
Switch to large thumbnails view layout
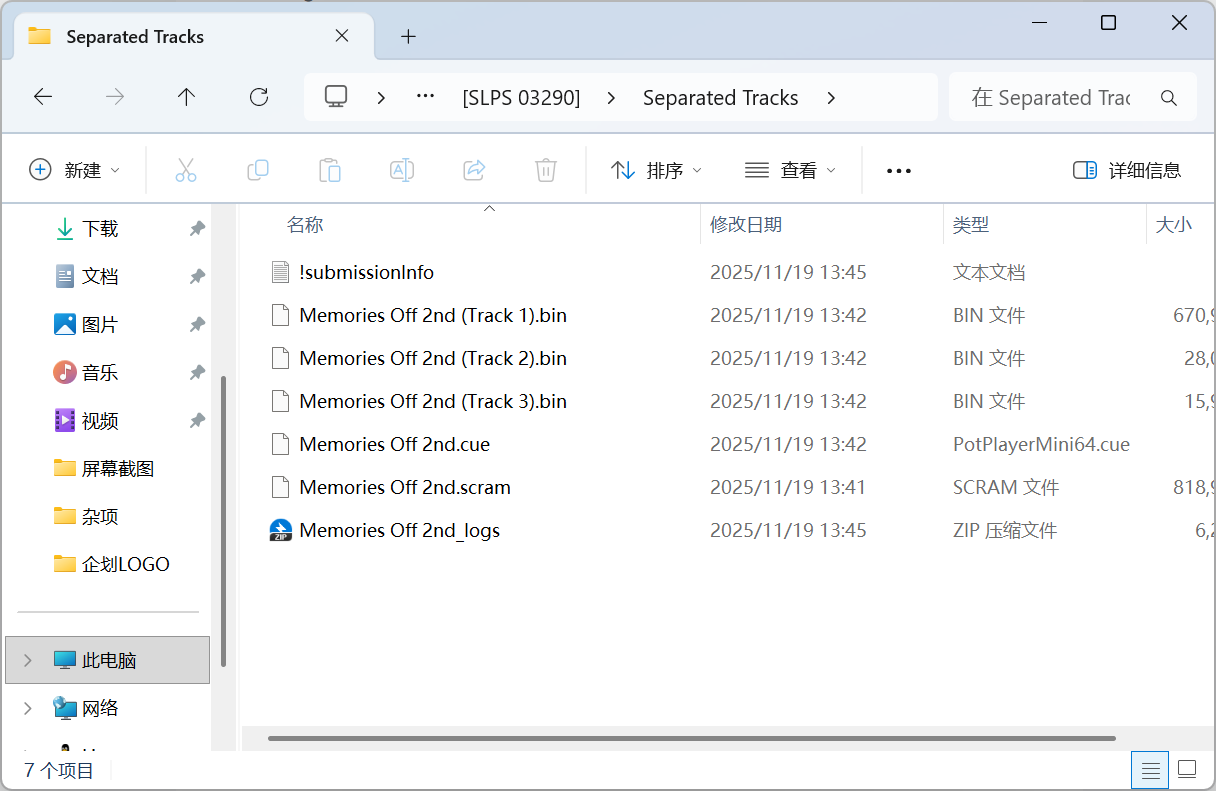pos(1187,770)
